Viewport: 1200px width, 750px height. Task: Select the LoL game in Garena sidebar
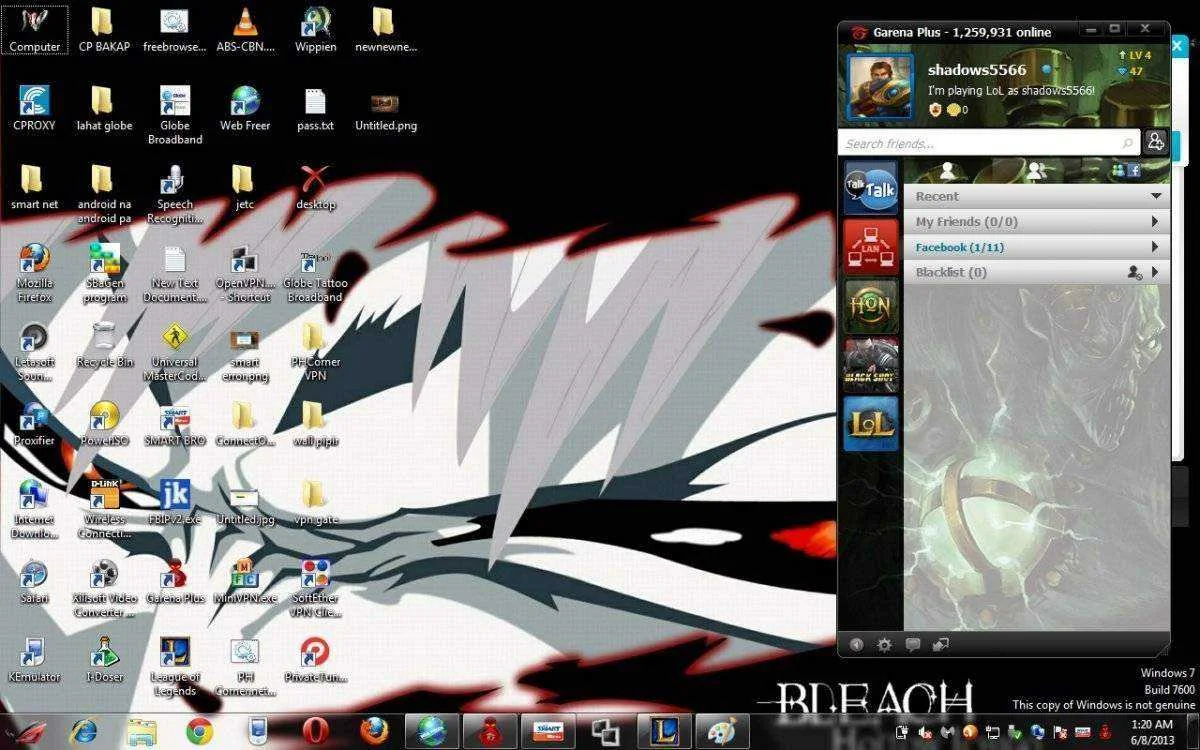point(870,424)
